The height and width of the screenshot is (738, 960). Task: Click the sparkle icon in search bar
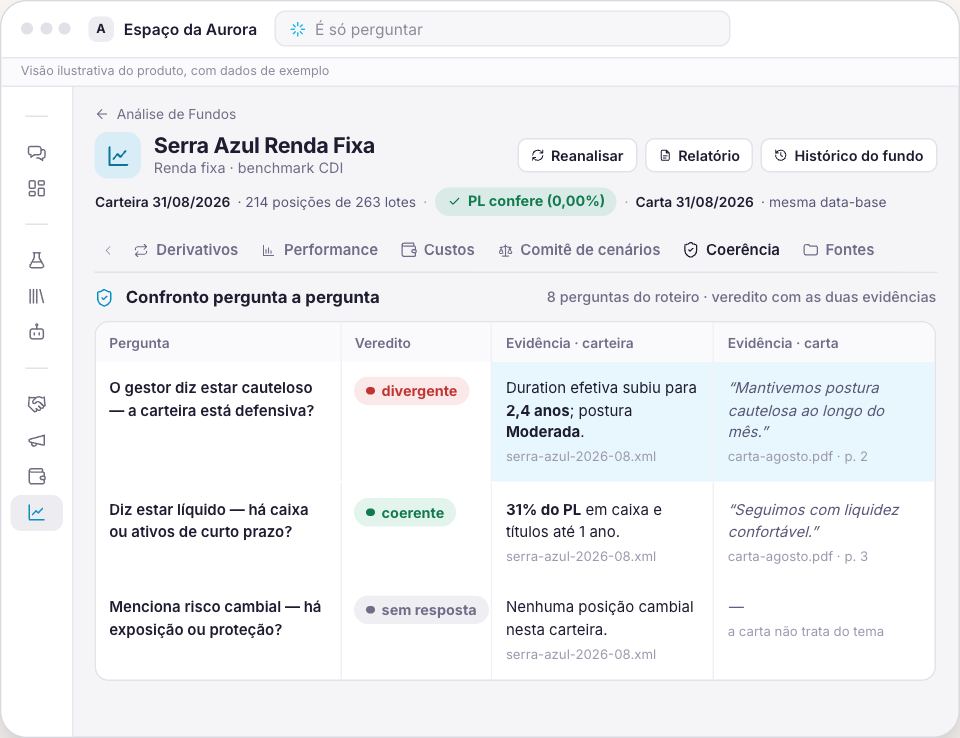[x=298, y=29]
